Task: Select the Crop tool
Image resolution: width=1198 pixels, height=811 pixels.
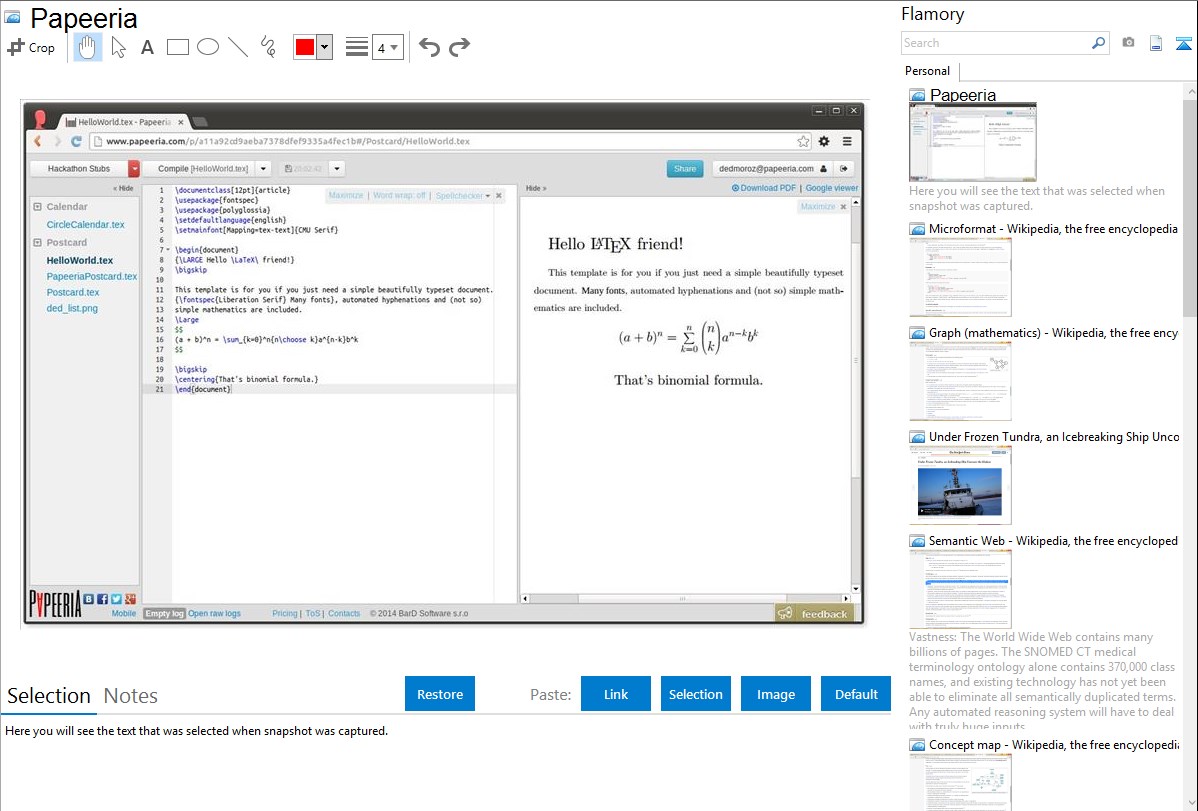Action: point(31,47)
